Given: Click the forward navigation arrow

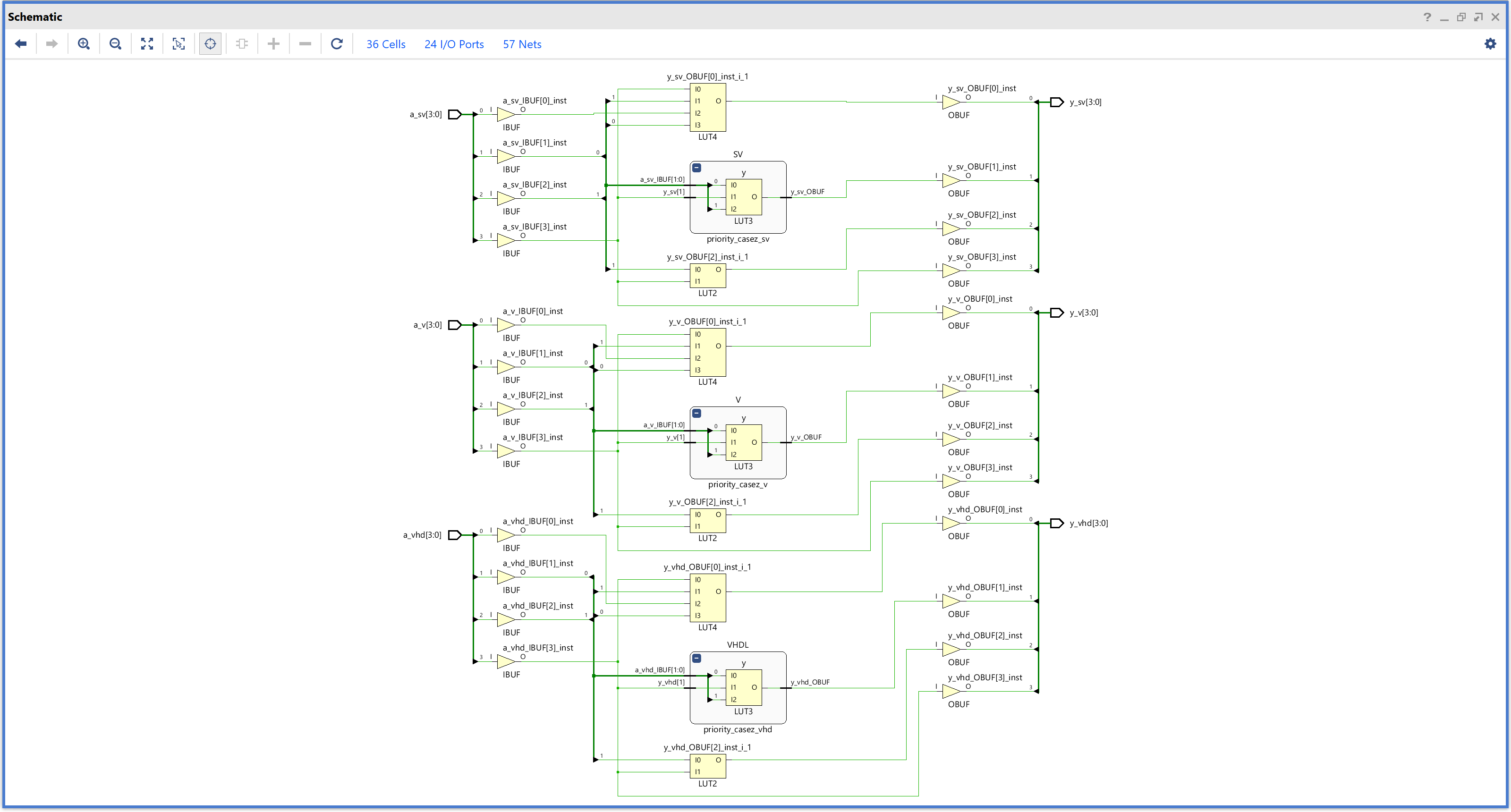Looking at the screenshot, I should tap(52, 43).
